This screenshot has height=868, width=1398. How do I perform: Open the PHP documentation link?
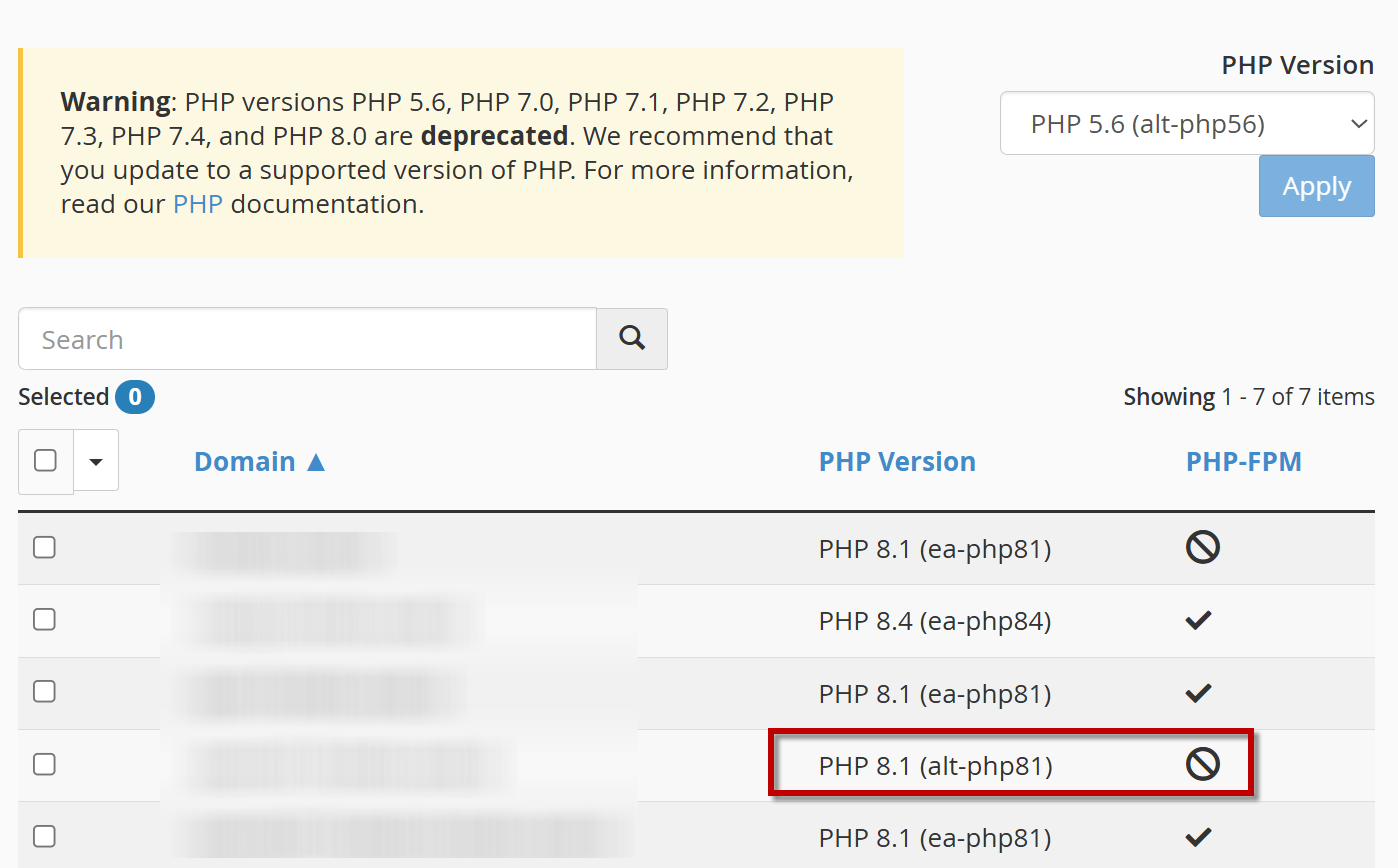click(197, 205)
